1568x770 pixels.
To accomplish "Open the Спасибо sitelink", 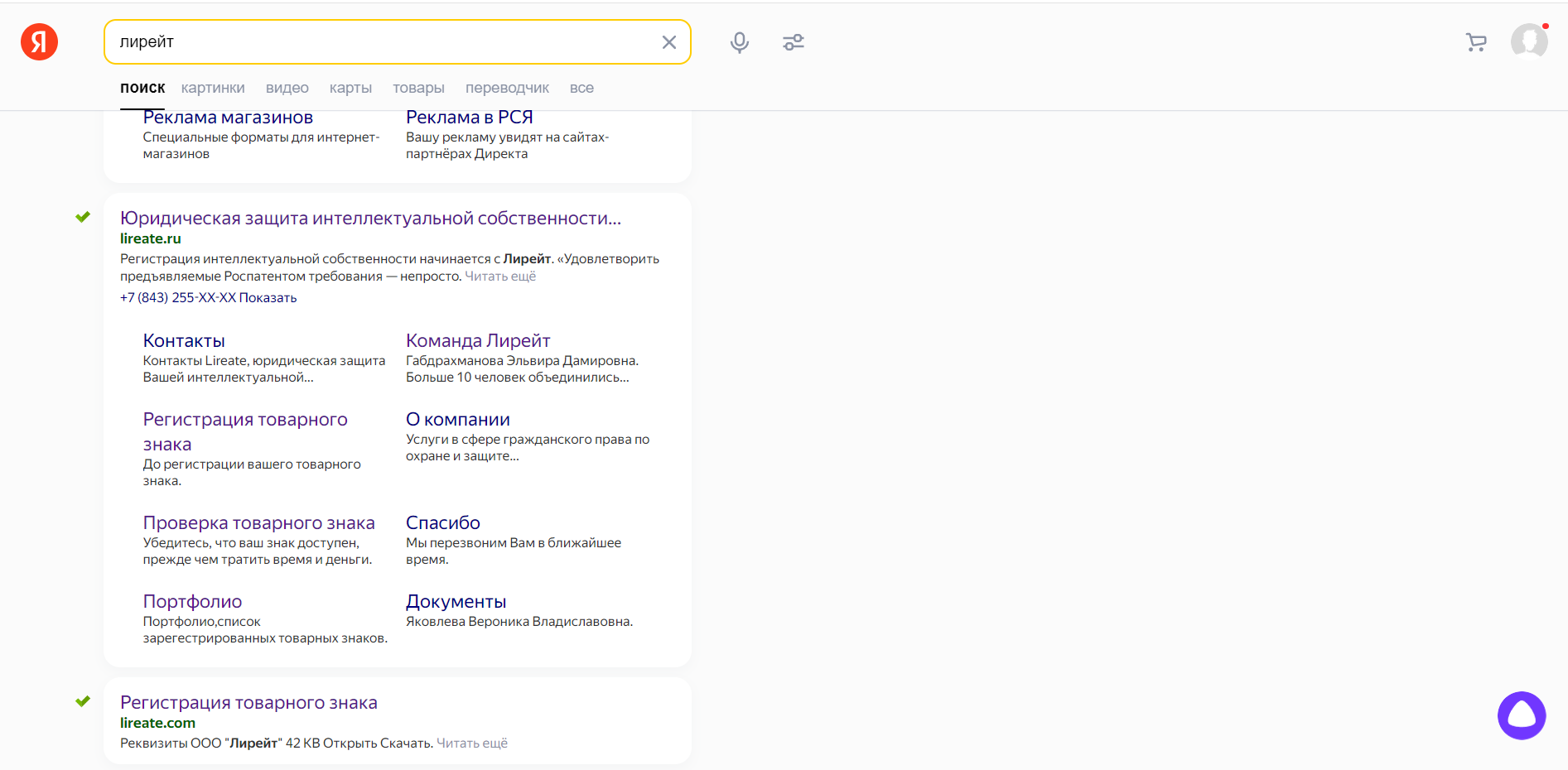I will pos(443,522).
